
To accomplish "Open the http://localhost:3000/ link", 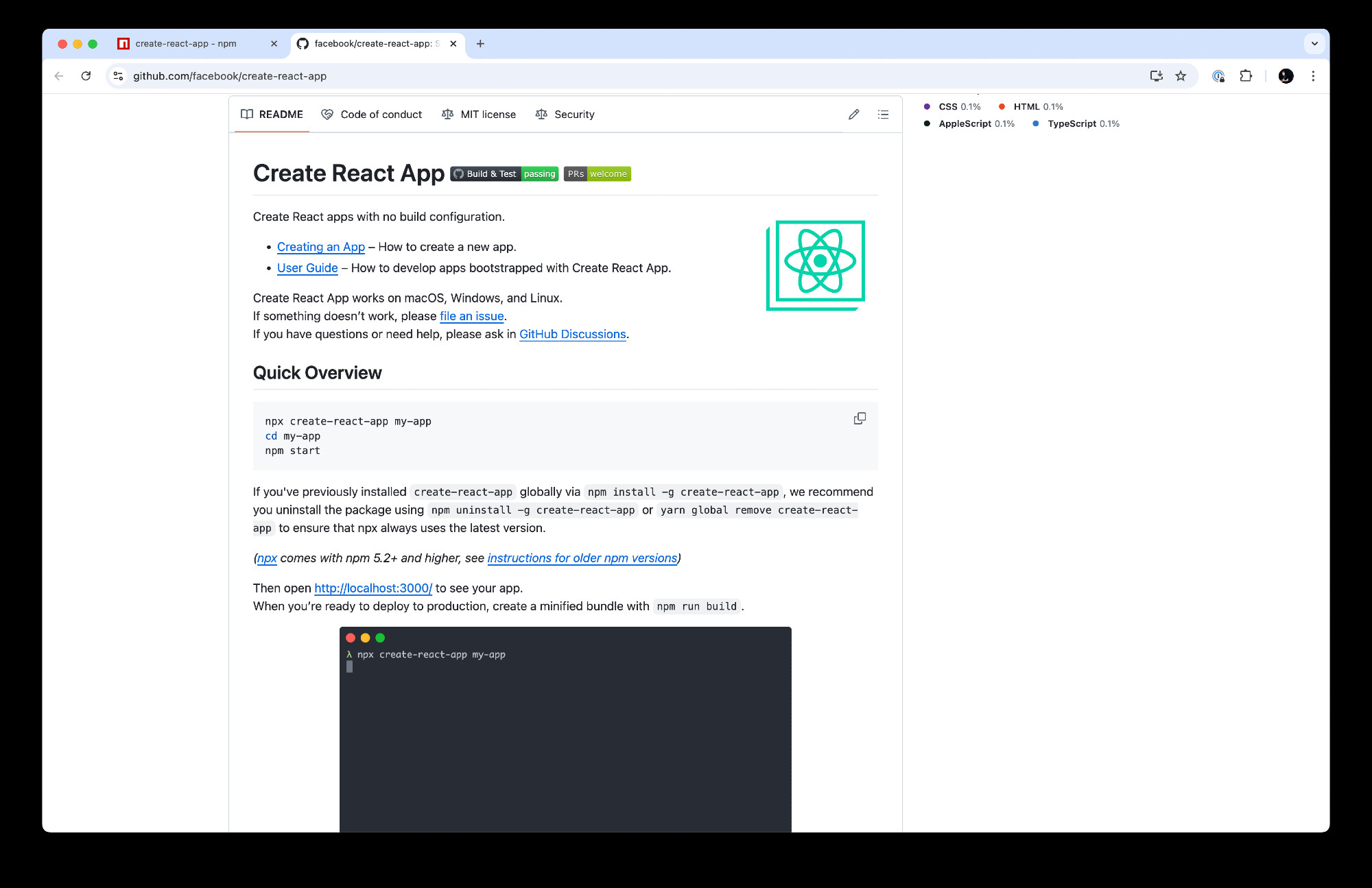I will click(x=373, y=588).
